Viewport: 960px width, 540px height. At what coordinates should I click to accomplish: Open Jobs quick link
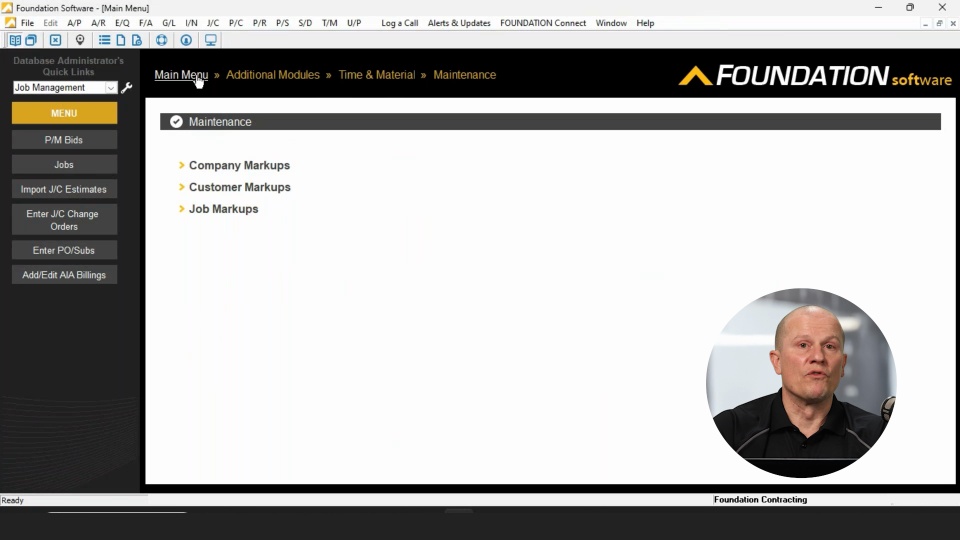tap(64, 164)
